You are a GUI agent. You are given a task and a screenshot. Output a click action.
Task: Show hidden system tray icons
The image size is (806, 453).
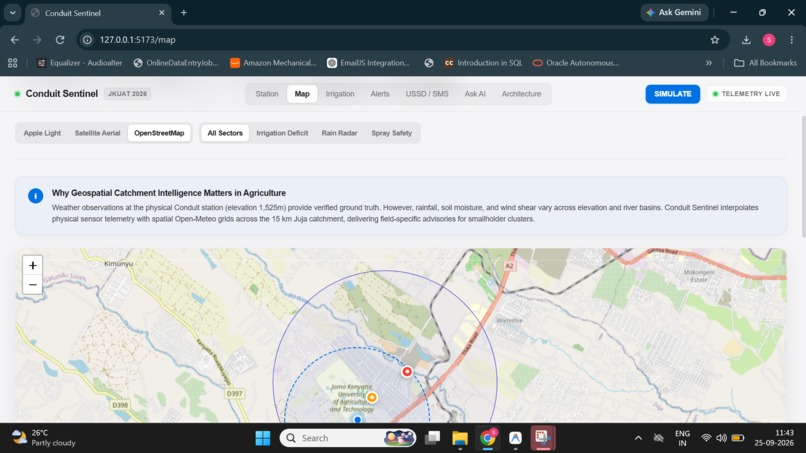coord(638,438)
